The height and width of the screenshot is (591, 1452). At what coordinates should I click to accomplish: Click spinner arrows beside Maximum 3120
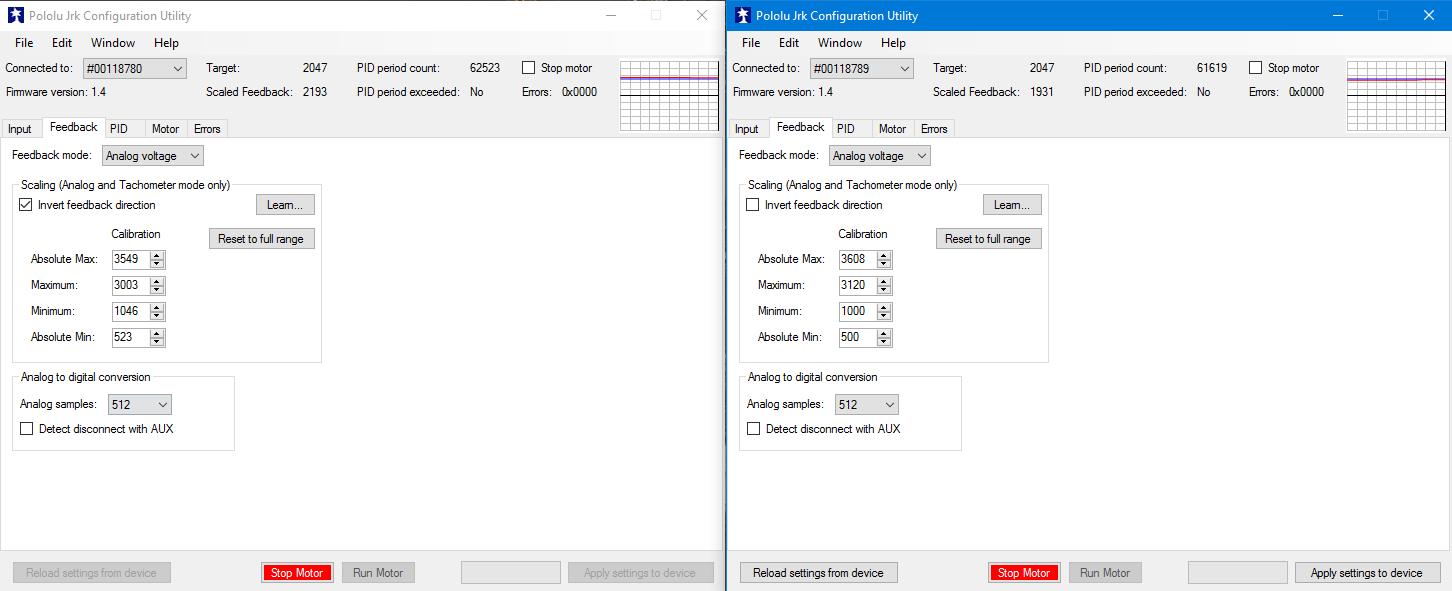[884, 285]
